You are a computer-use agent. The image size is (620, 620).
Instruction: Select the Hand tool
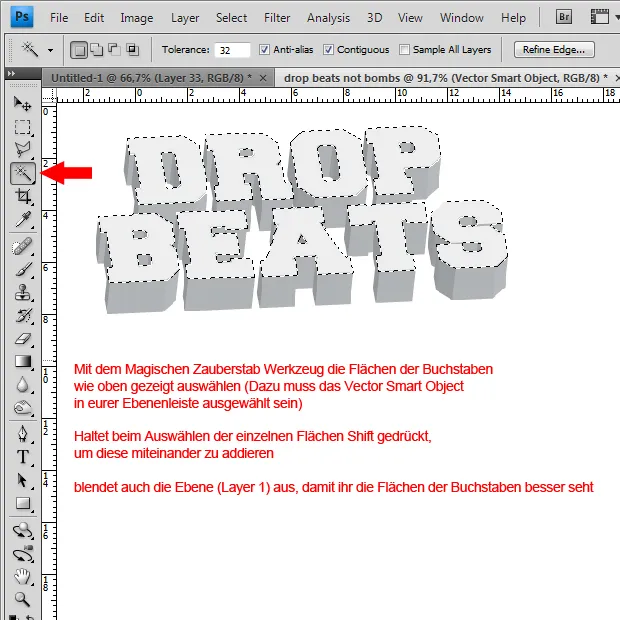click(22, 577)
